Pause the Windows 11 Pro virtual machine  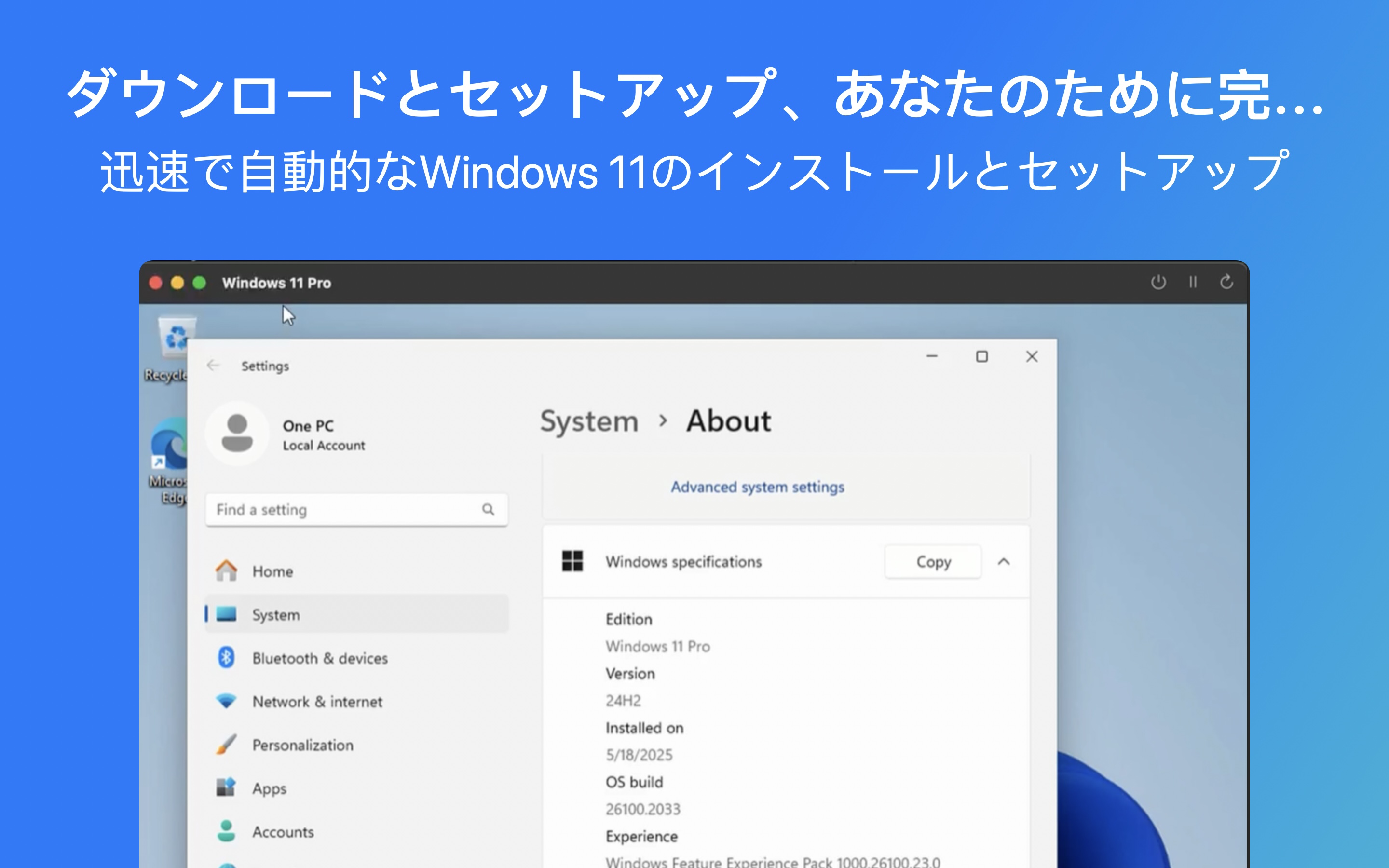pos(1193,282)
